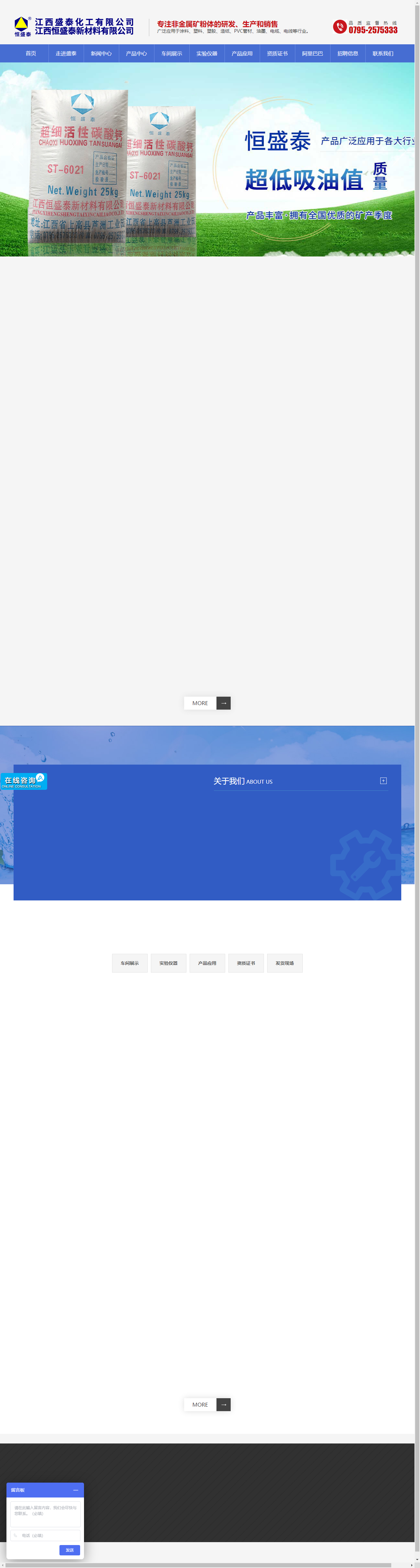Screen dimensions: 420x1568
Task: Click the 关于我们 ABOUT US heading
Action: pyautogui.click(x=243, y=781)
